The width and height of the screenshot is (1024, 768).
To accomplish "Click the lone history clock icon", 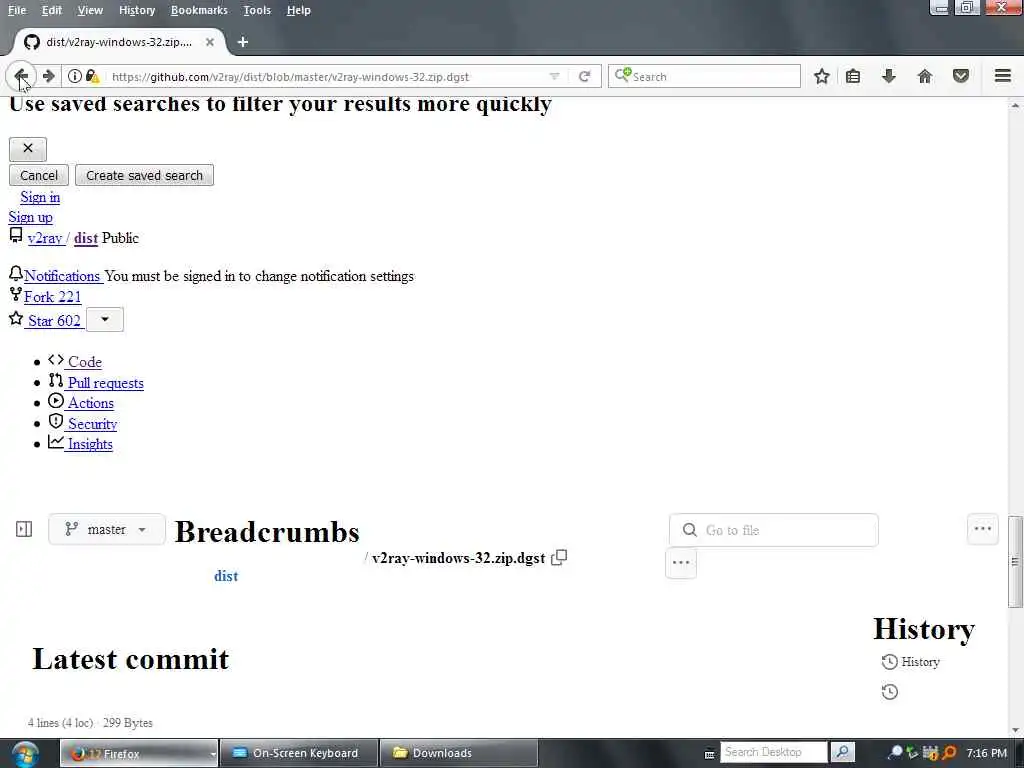I will (889, 692).
